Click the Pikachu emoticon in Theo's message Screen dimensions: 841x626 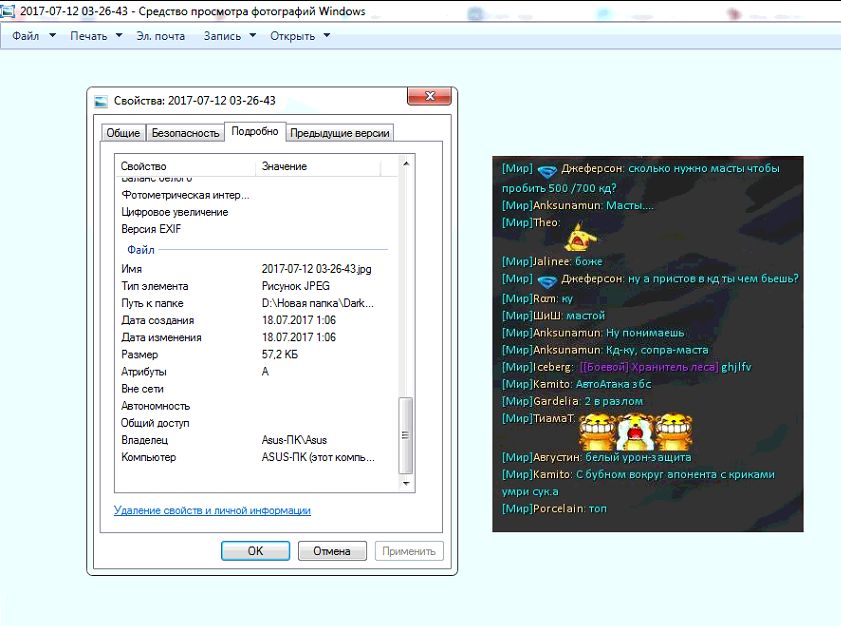[x=579, y=238]
